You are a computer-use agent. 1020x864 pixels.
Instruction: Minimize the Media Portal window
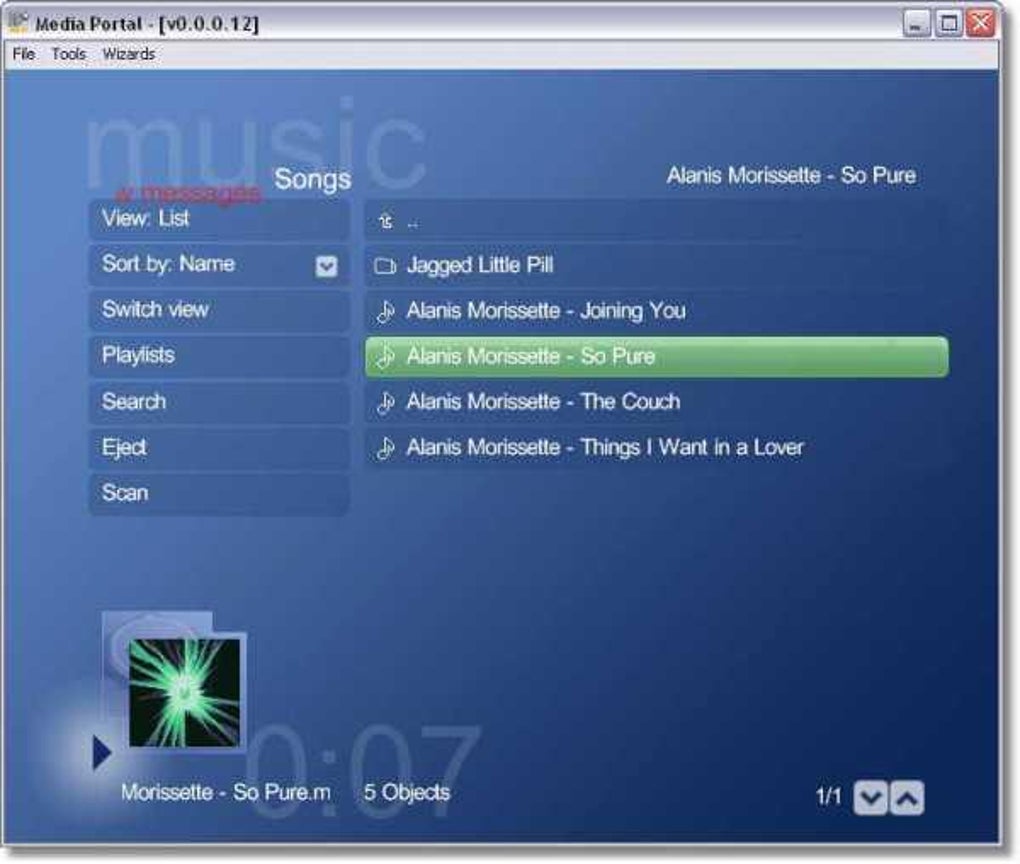(917, 24)
